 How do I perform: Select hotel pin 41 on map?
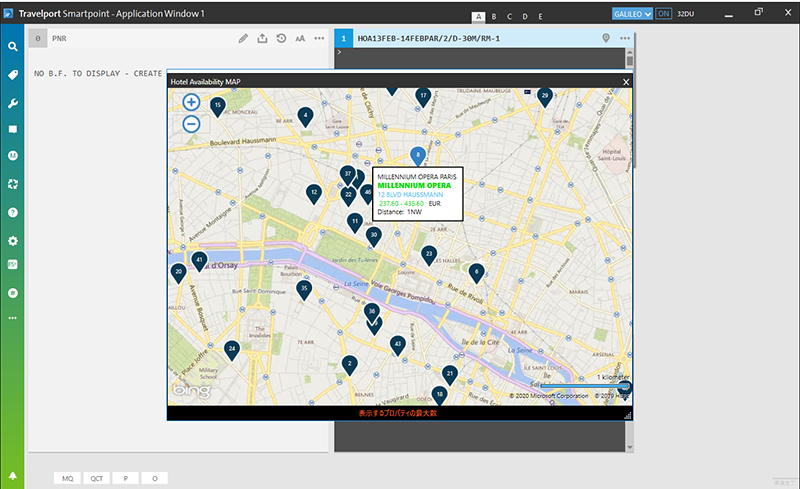[199, 260]
